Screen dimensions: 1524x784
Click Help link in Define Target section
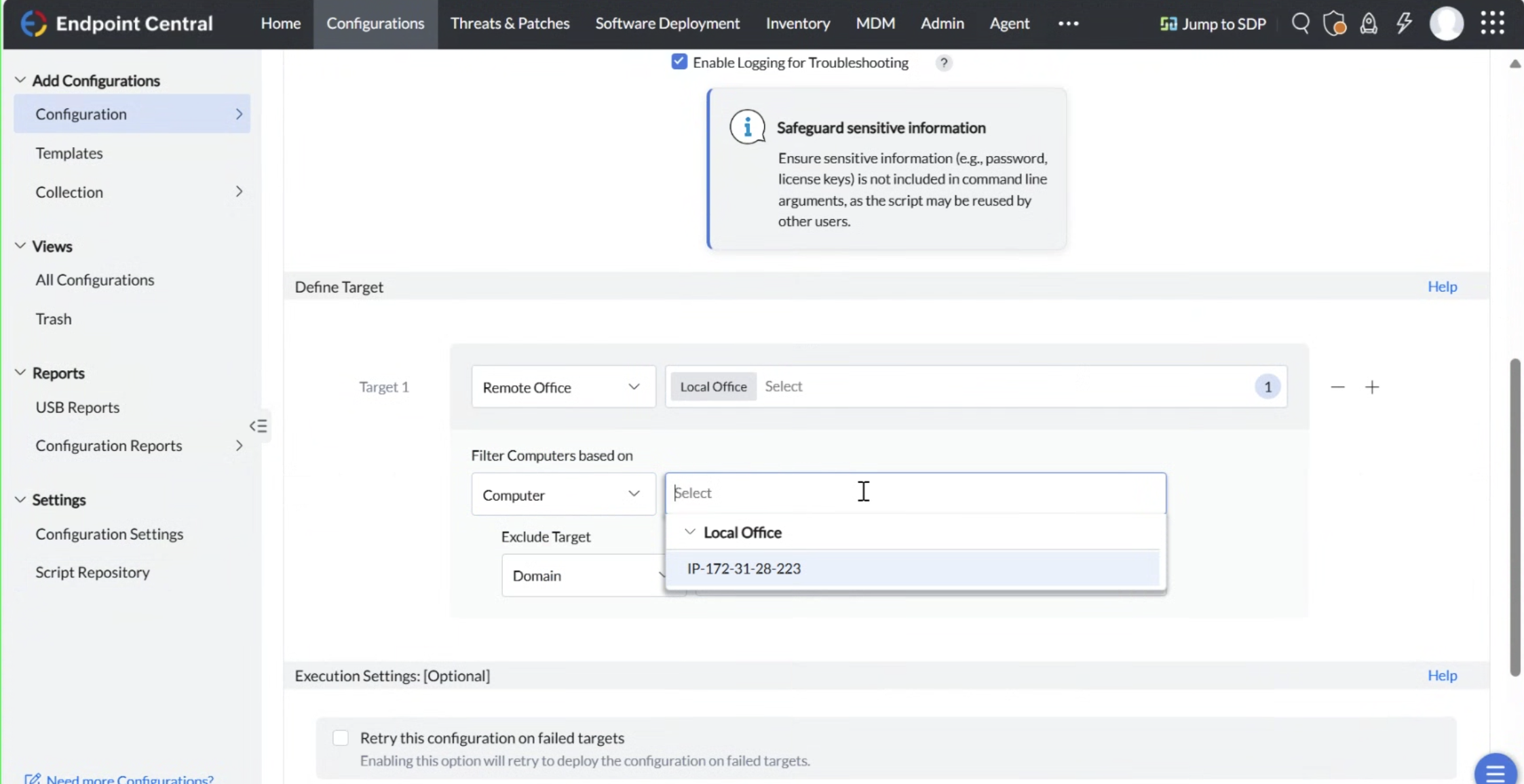(x=1442, y=287)
